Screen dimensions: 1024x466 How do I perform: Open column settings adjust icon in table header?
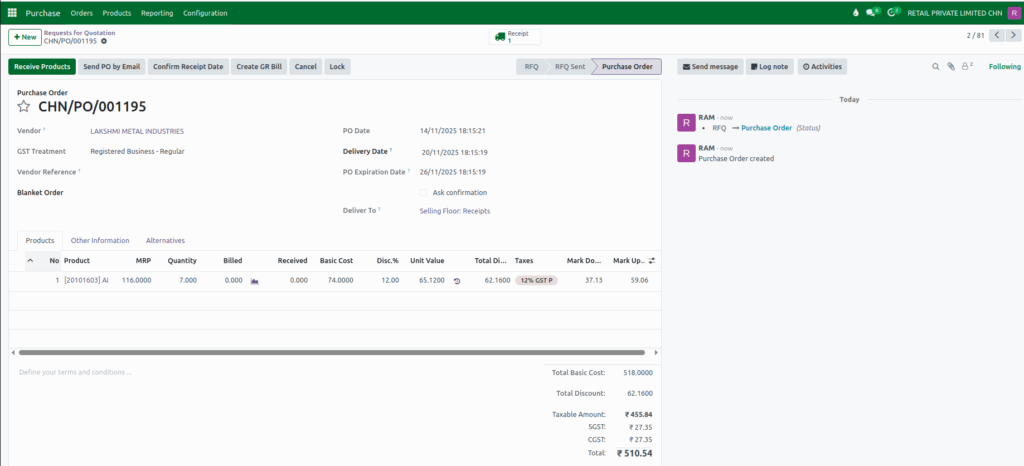click(651, 260)
